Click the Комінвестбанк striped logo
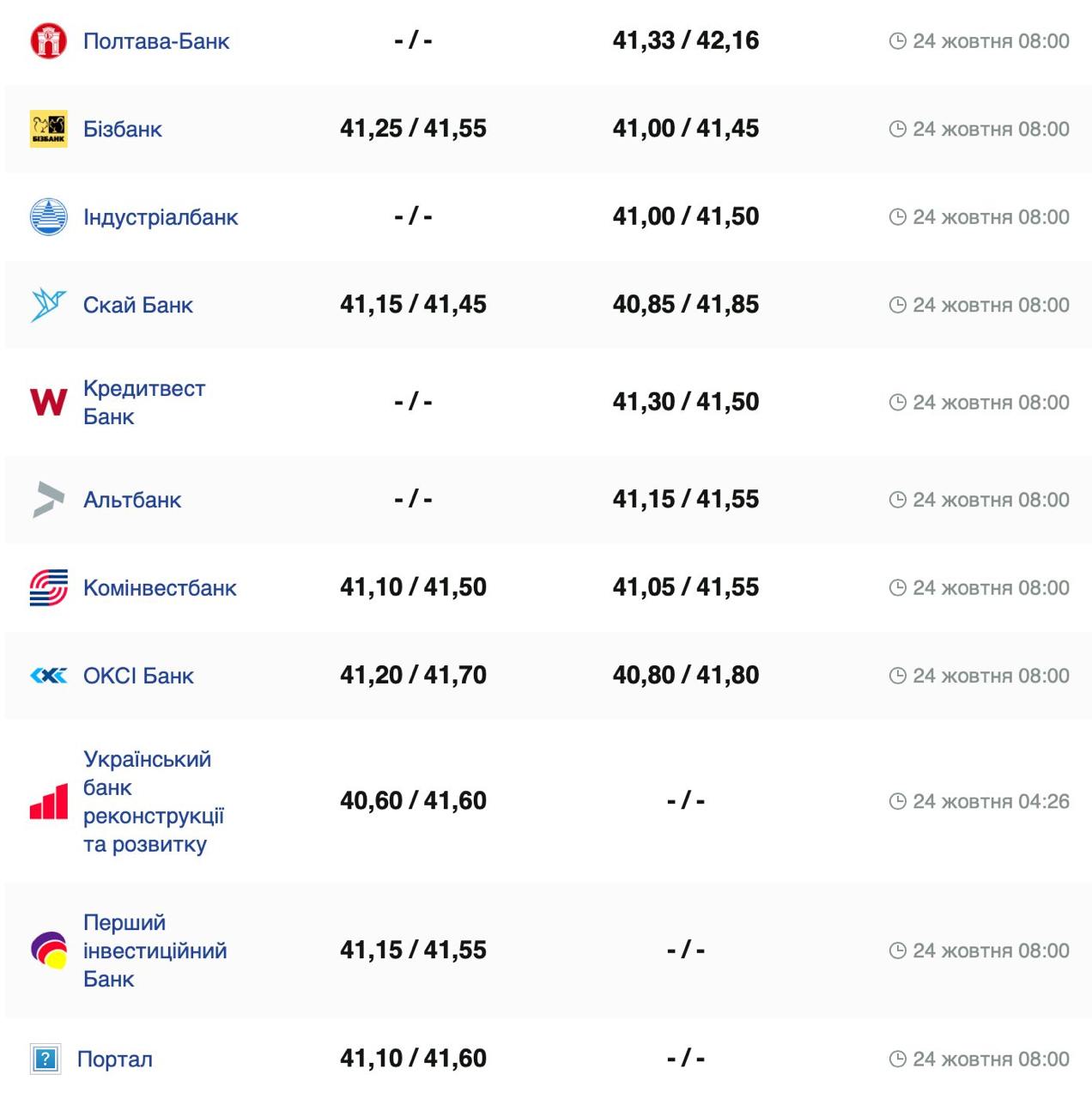This screenshot has width=1092, height=1099. (48, 588)
